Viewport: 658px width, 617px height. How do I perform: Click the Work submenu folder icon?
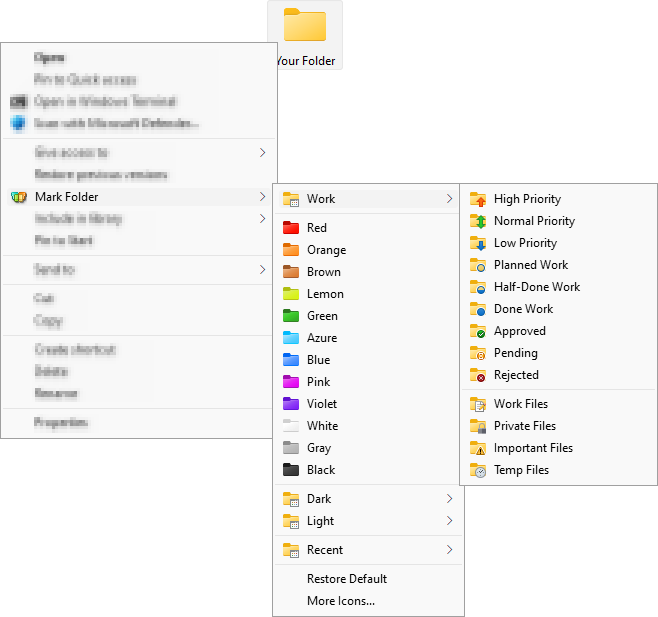click(291, 199)
